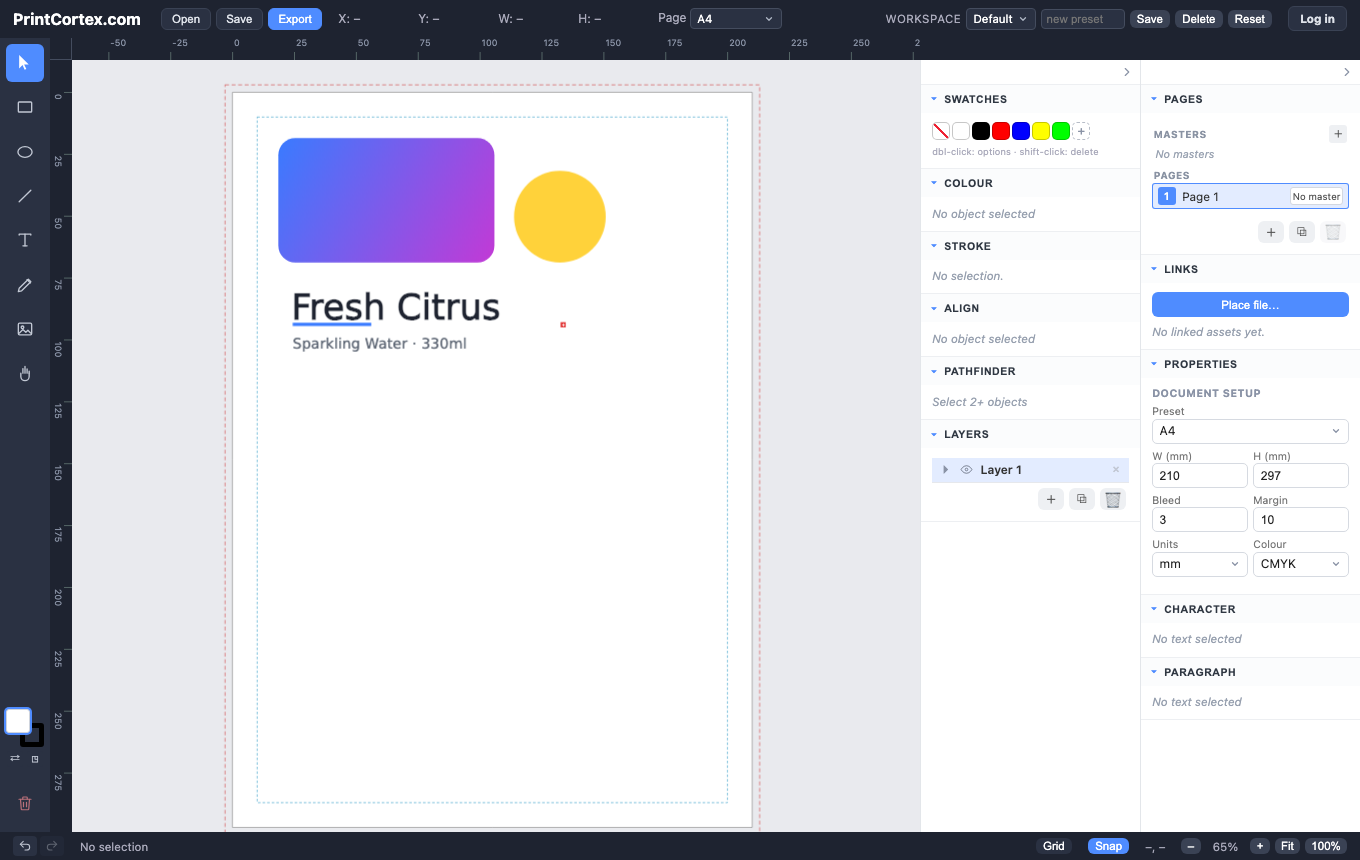
Task: Select the Line tool
Action: point(25,196)
